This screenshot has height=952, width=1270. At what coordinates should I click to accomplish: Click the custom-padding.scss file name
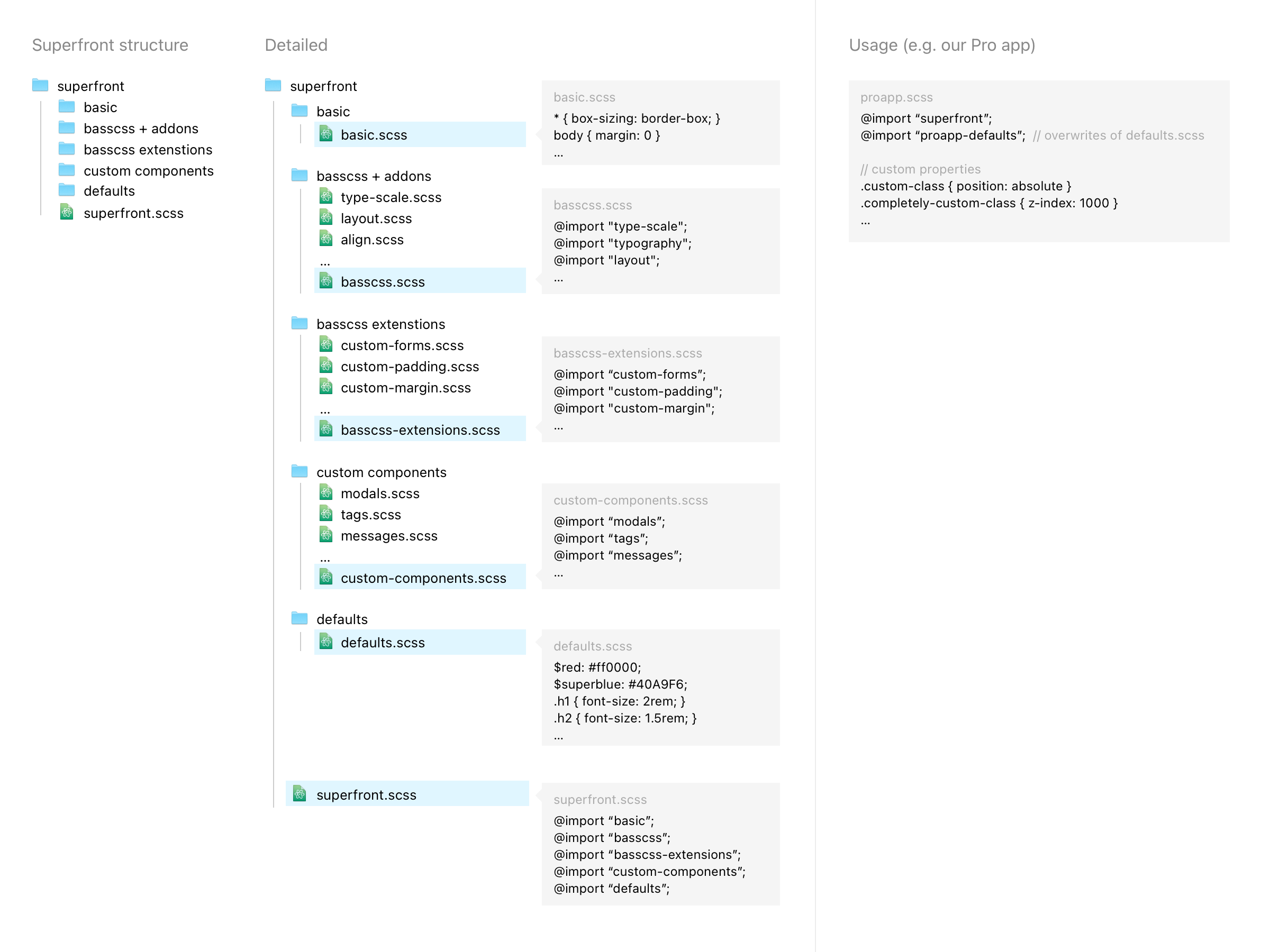point(410,367)
